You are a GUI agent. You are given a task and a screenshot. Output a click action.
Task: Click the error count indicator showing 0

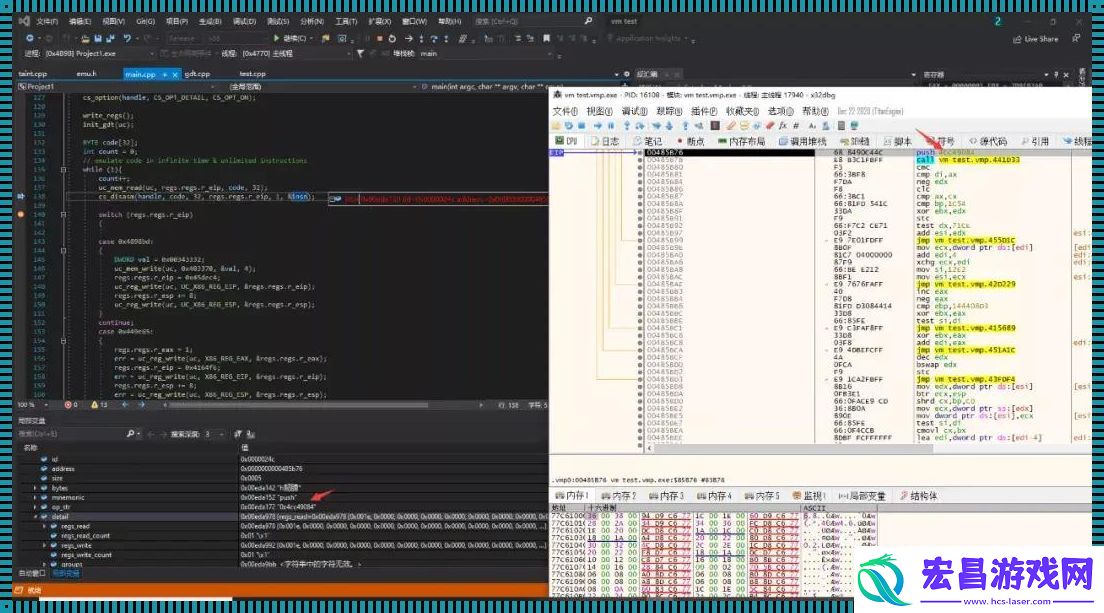coord(71,405)
